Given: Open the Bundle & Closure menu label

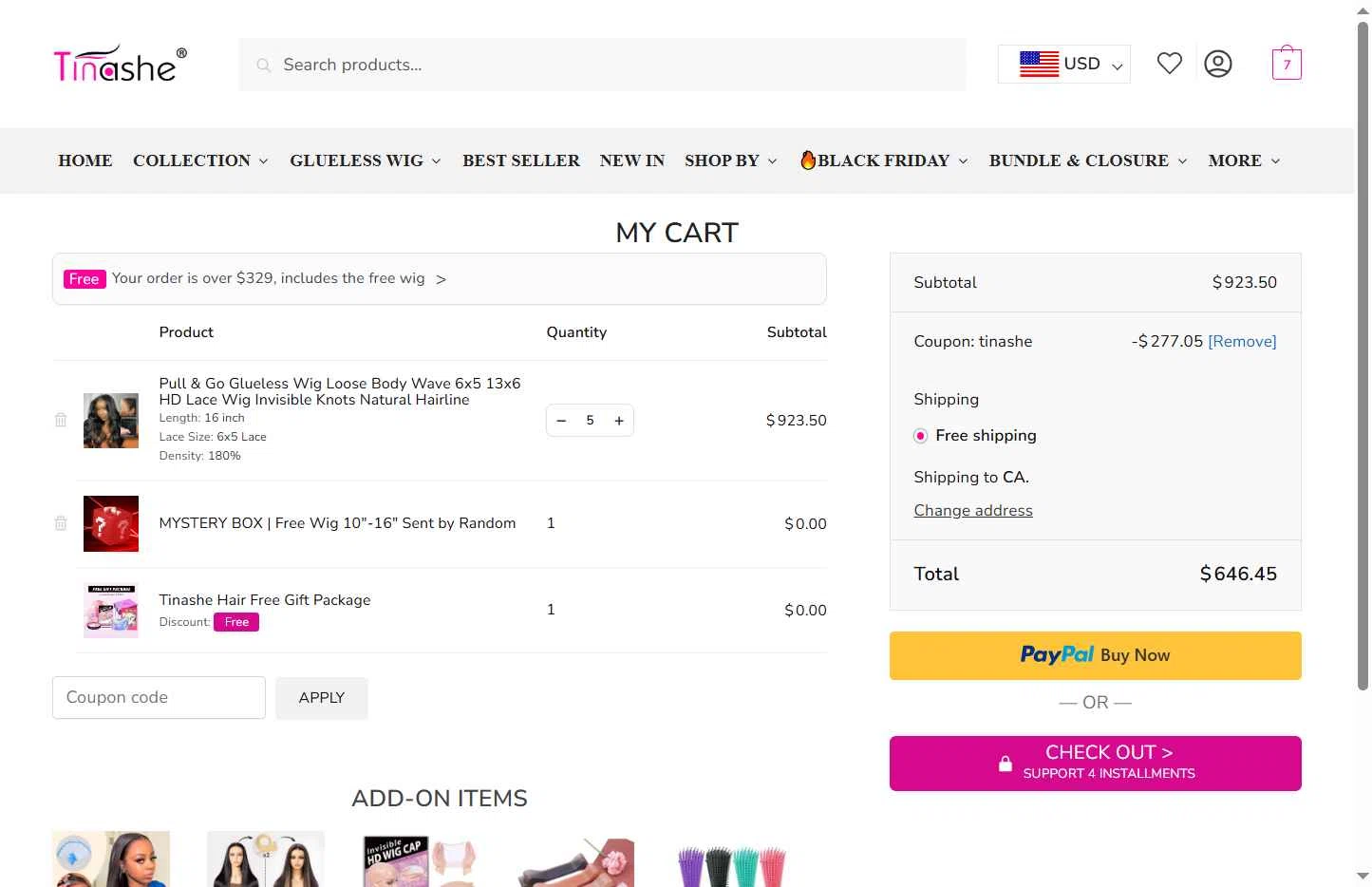Looking at the screenshot, I should (x=1079, y=160).
